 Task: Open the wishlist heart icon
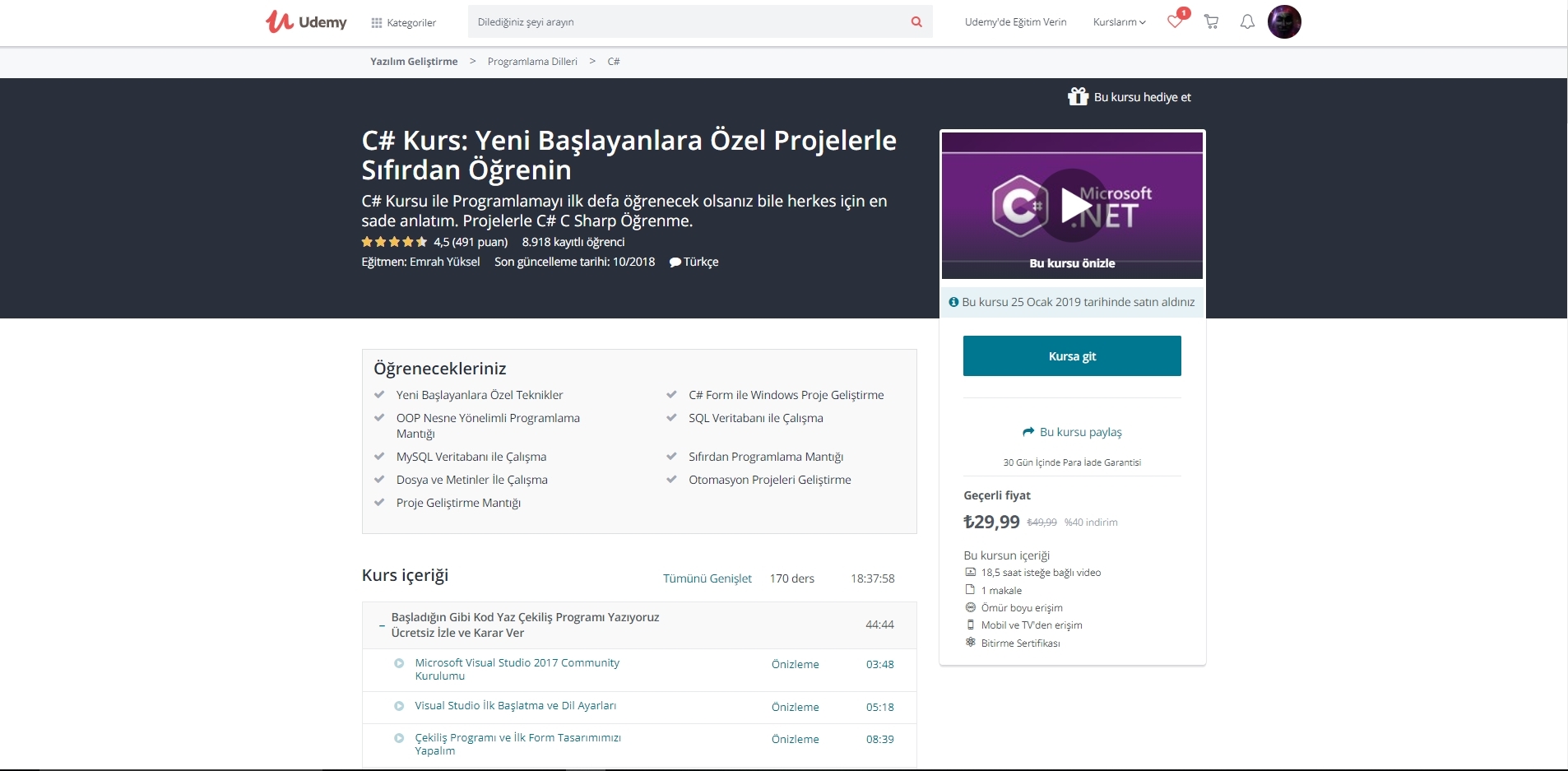point(1175,22)
